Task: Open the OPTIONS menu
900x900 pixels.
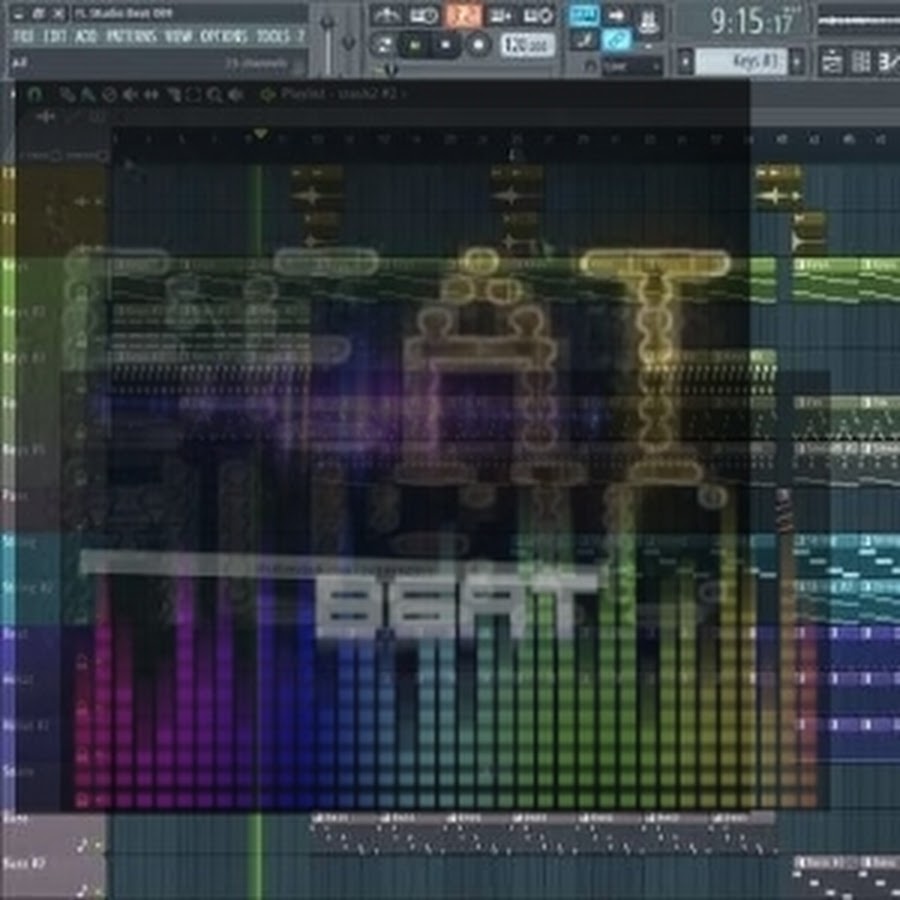Action: [x=221, y=37]
